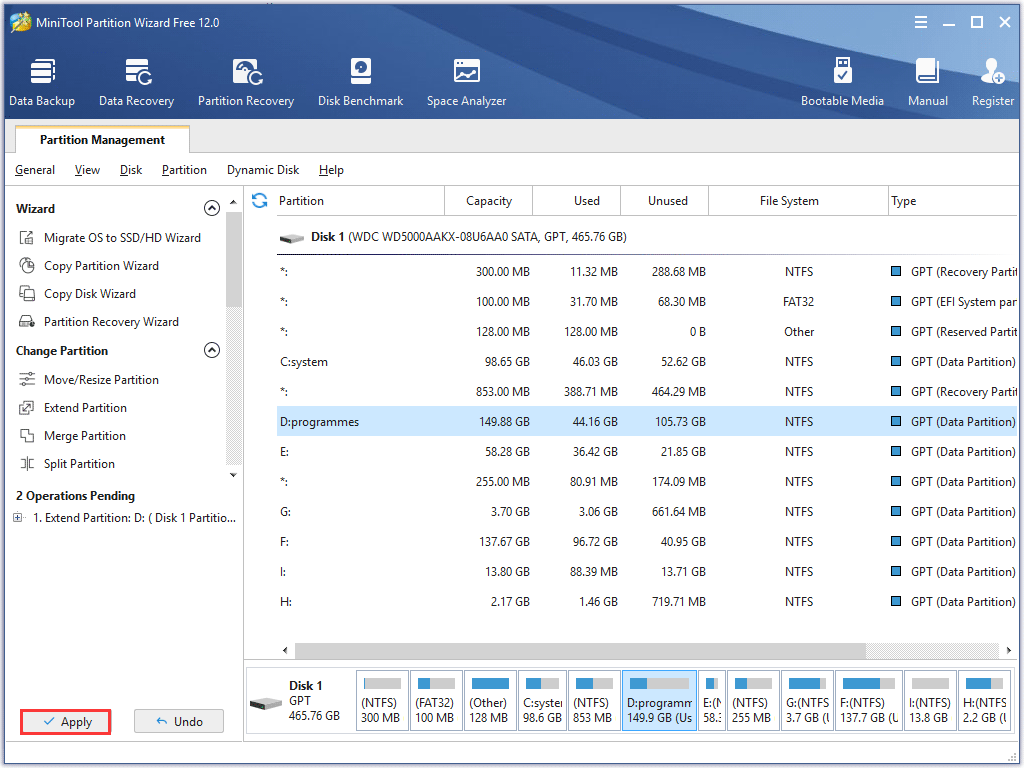Viewport: 1024px width, 768px height.
Task: Open the Manual
Action: click(x=927, y=83)
